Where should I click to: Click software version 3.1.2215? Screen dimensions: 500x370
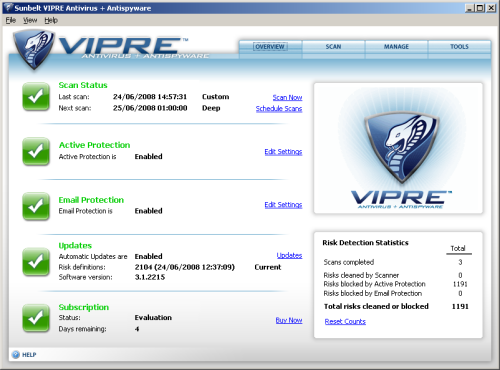coord(150,277)
